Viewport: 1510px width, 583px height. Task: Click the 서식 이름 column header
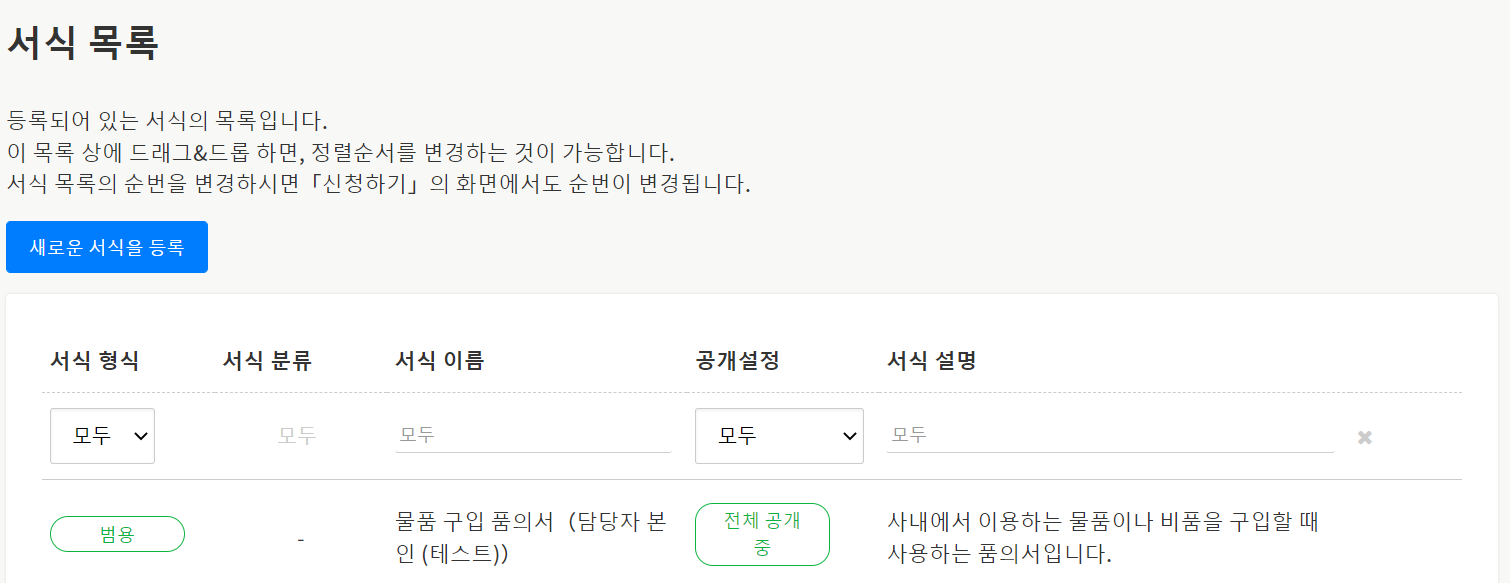tap(440, 361)
